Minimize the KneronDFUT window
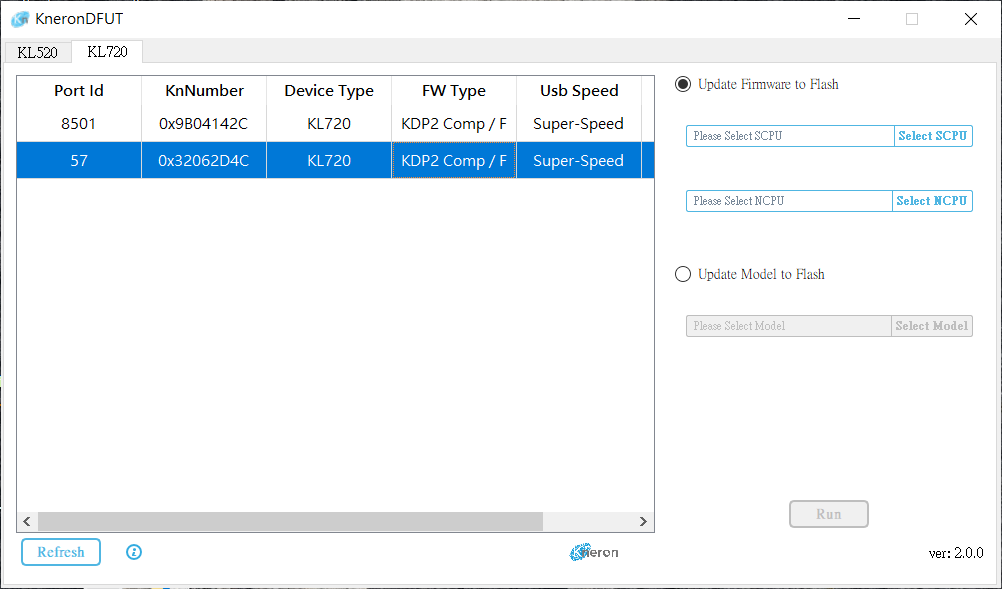The image size is (1002, 589). (x=854, y=19)
